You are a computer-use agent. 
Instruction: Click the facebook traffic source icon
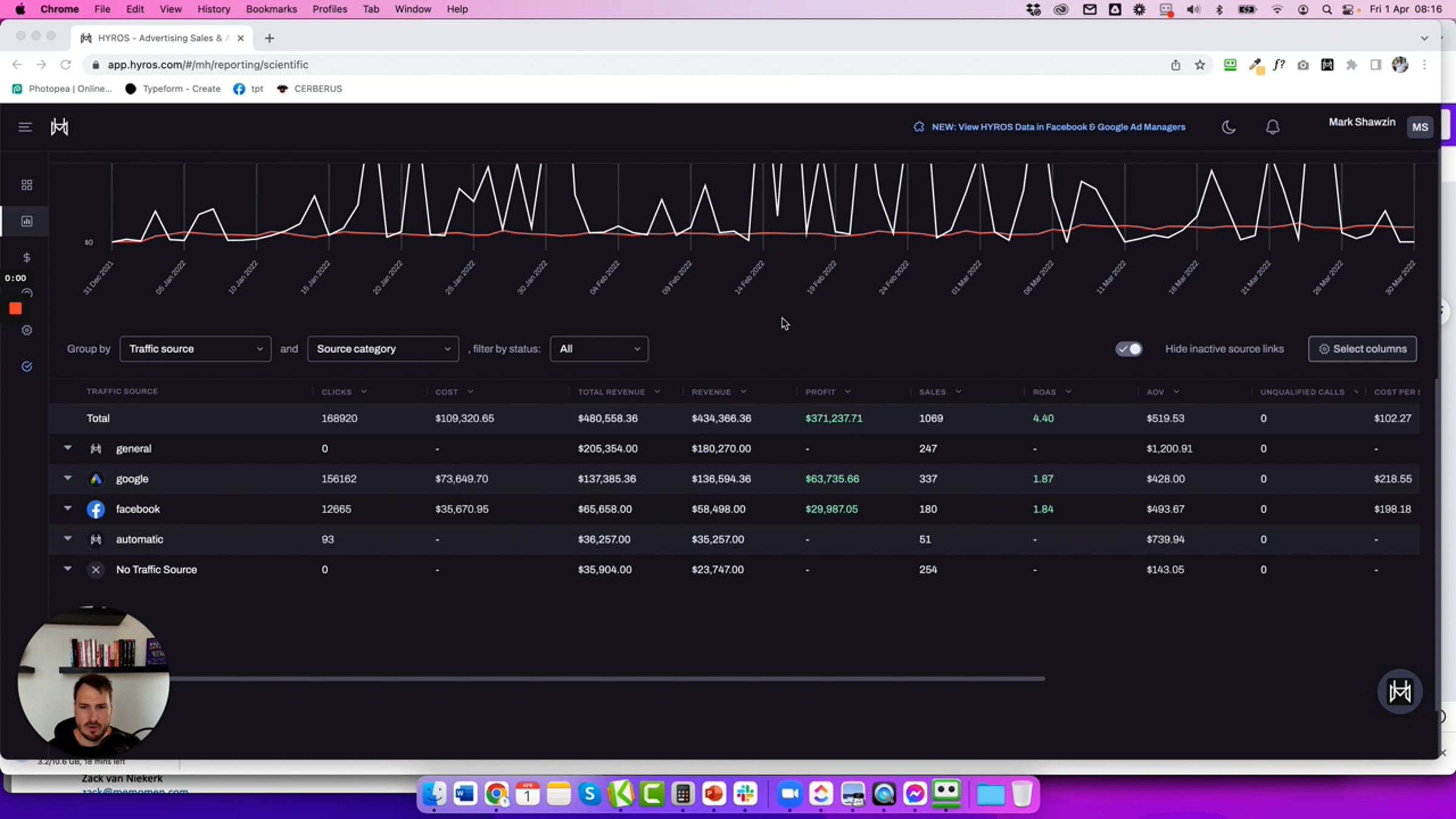pos(96,510)
